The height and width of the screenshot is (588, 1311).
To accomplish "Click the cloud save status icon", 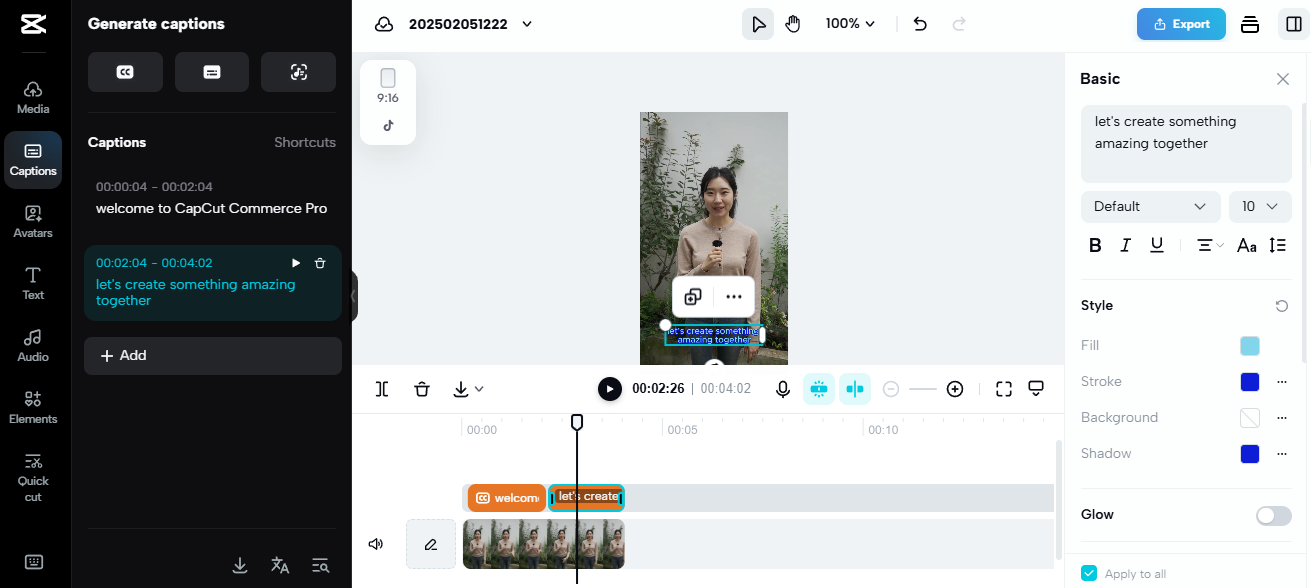I will pos(384,24).
